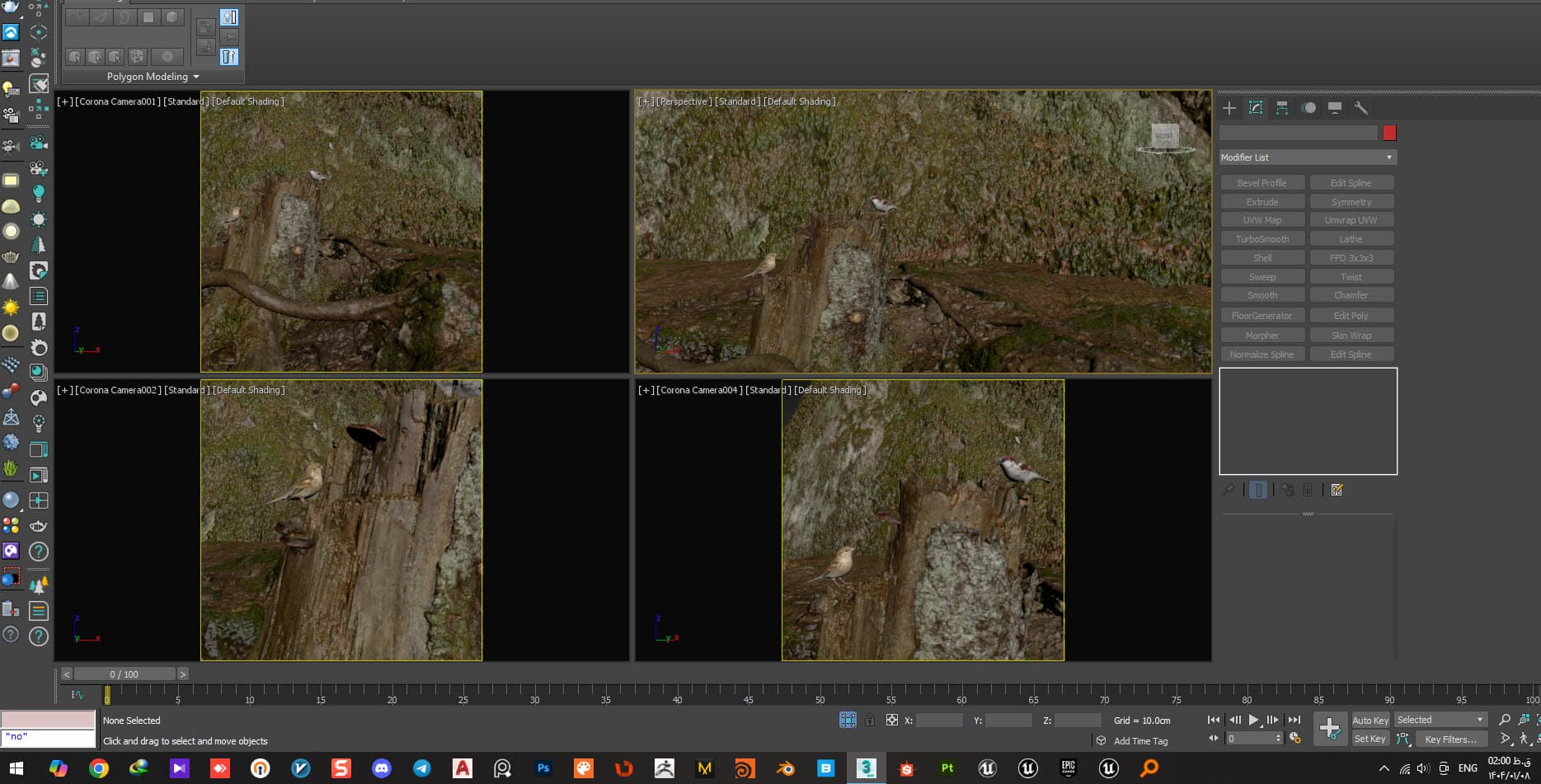Click the current frame number spinner field

(1254, 739)
